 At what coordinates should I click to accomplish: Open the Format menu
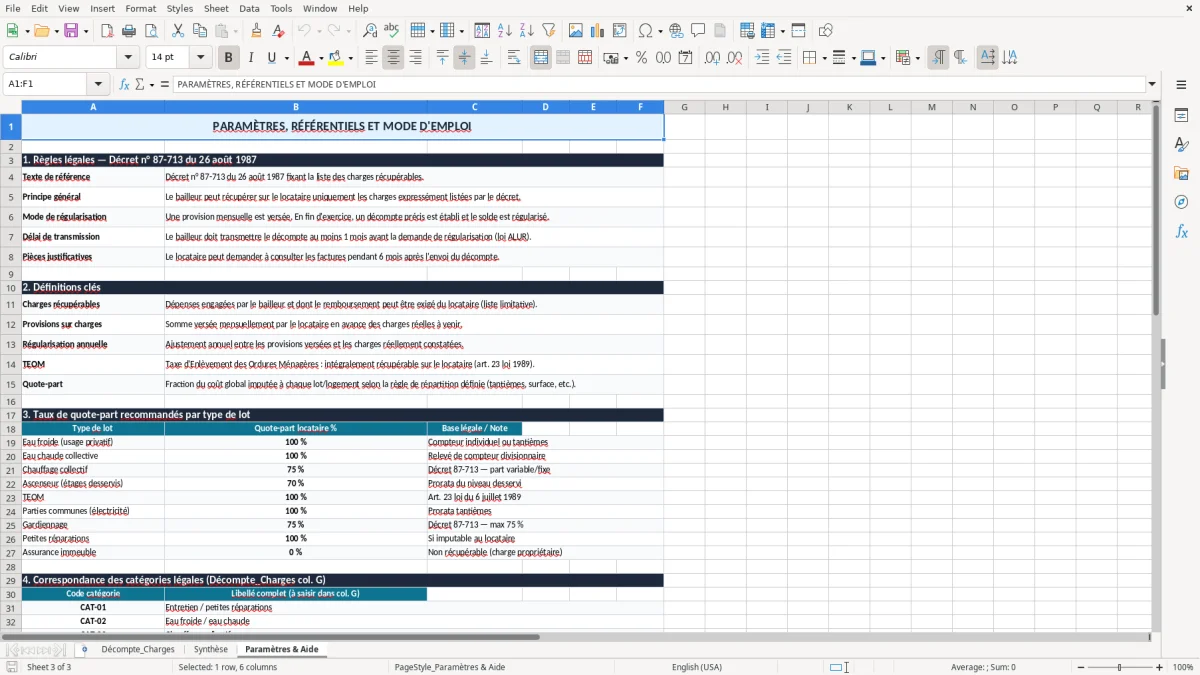point(140,8)
